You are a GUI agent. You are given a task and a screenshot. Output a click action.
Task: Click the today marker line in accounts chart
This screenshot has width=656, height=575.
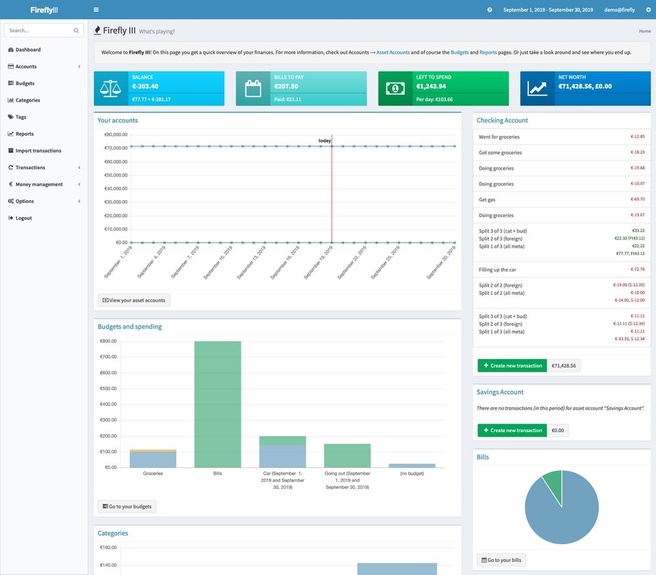[332, 188]
